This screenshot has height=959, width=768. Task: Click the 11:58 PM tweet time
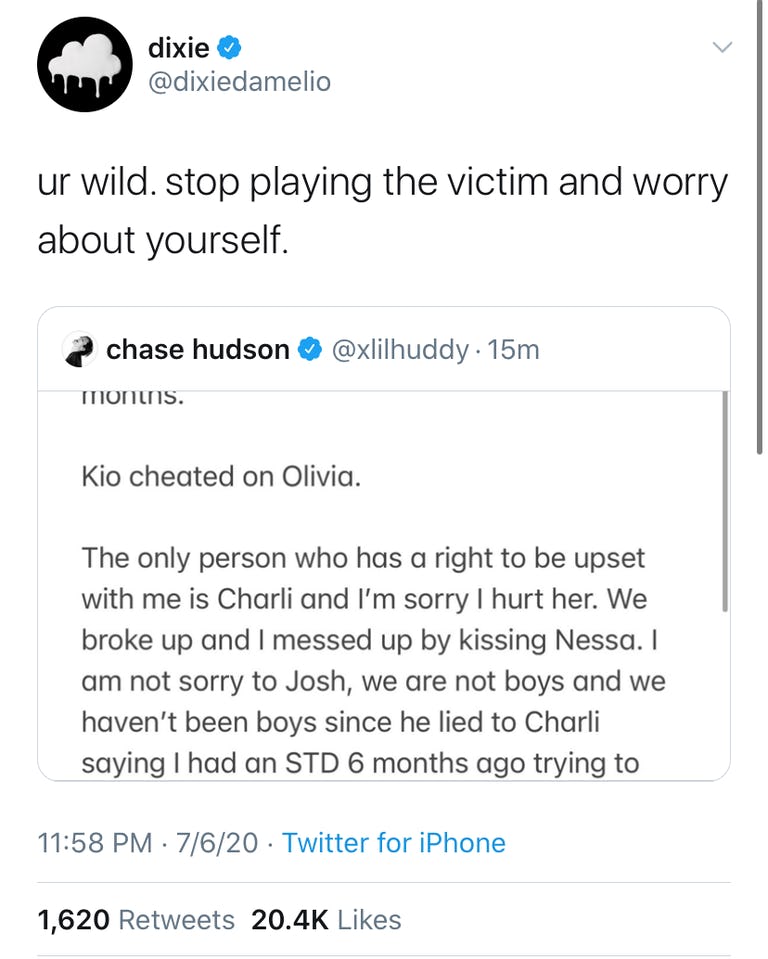click(94, 843)
